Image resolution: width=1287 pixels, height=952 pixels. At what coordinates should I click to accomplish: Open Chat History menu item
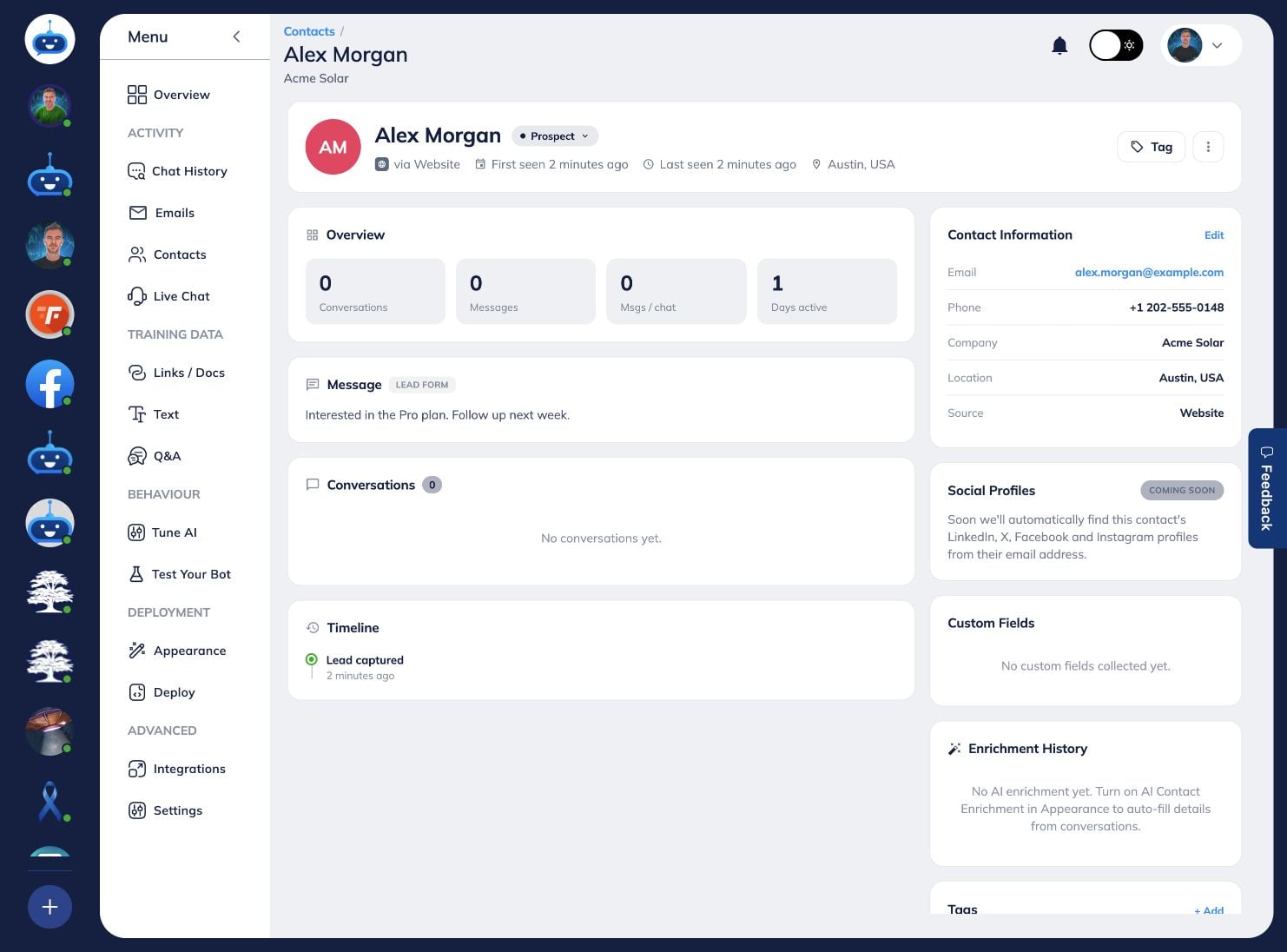[x=177, y=171]
